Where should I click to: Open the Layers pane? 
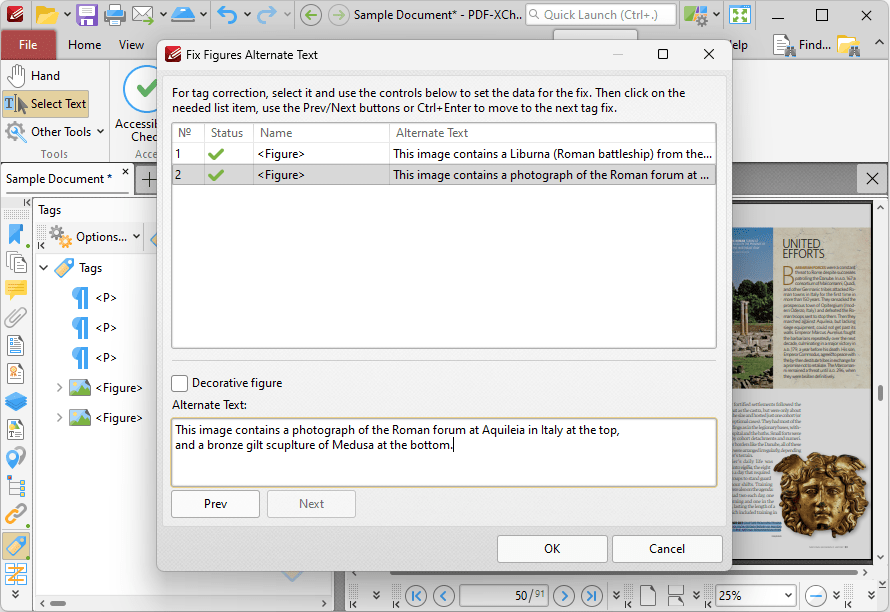click(16, 401)
